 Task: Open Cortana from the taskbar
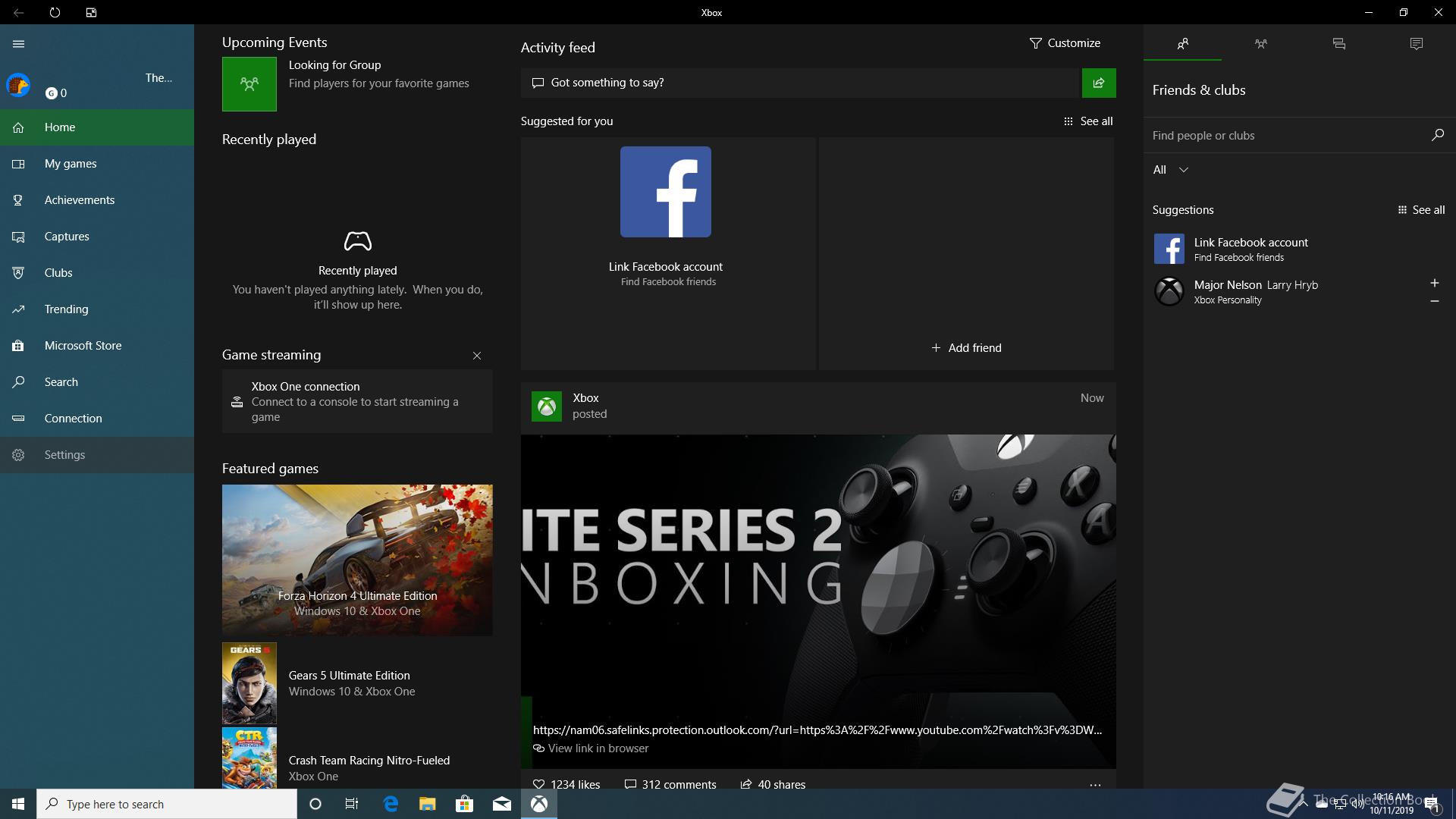click(x=315, y=804)
